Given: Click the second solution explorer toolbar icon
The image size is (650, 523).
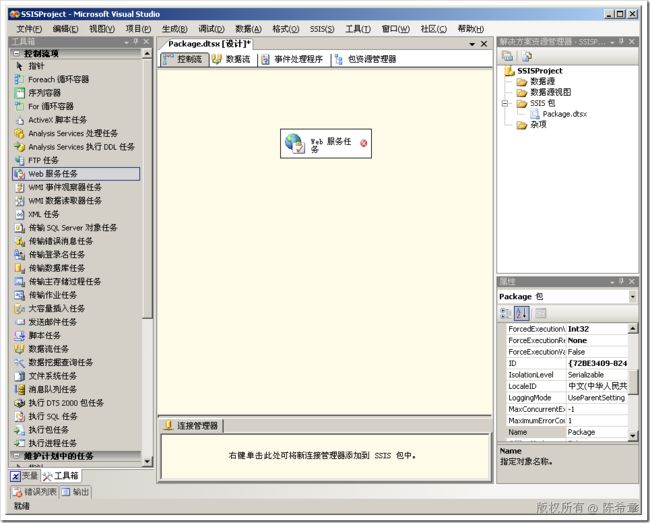Looking at the screenshot, I should coord(526,56).
